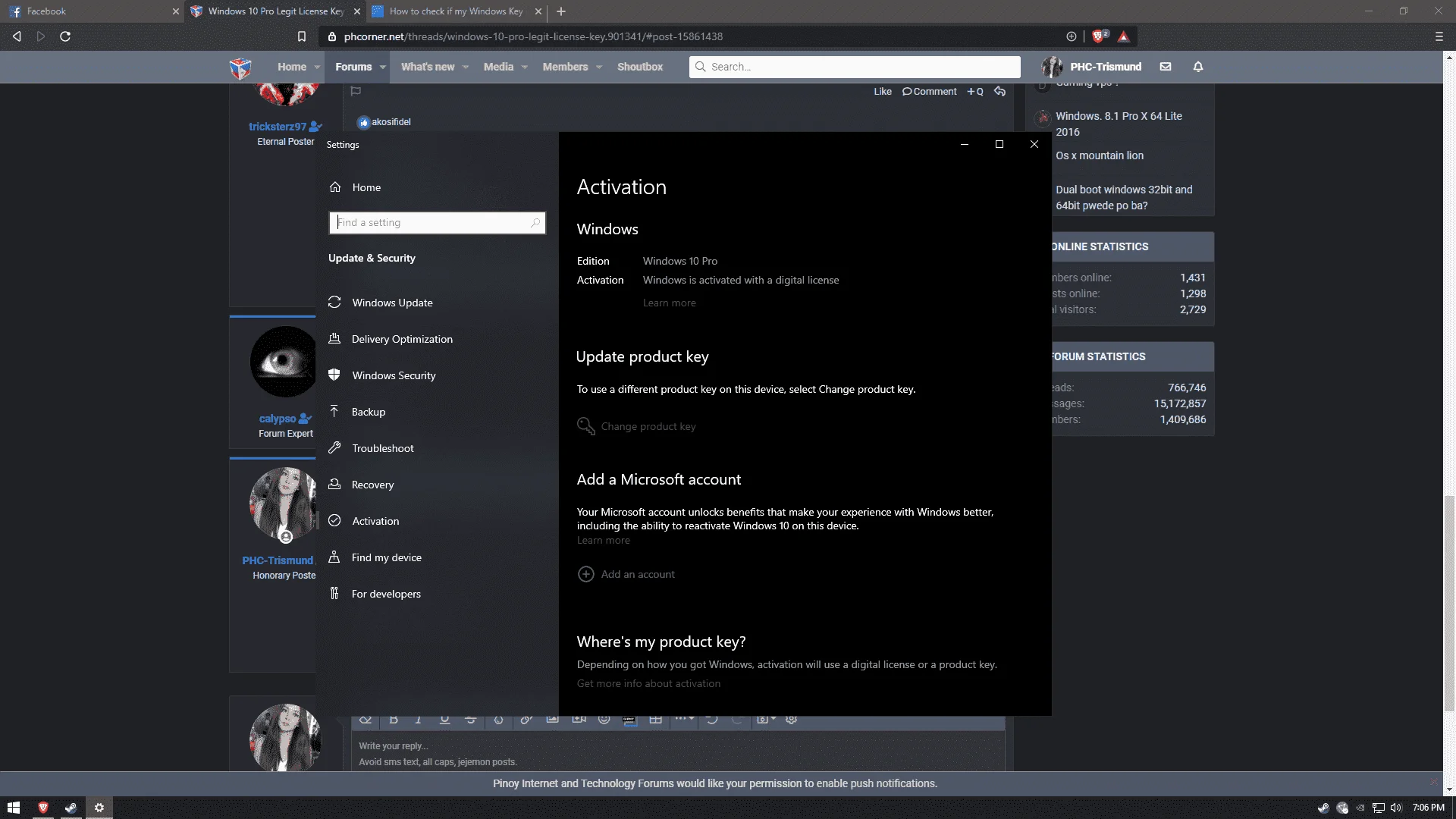The image size is (1456, 819).
Task: Open Learn more link under Activation status
Action: 669,303
